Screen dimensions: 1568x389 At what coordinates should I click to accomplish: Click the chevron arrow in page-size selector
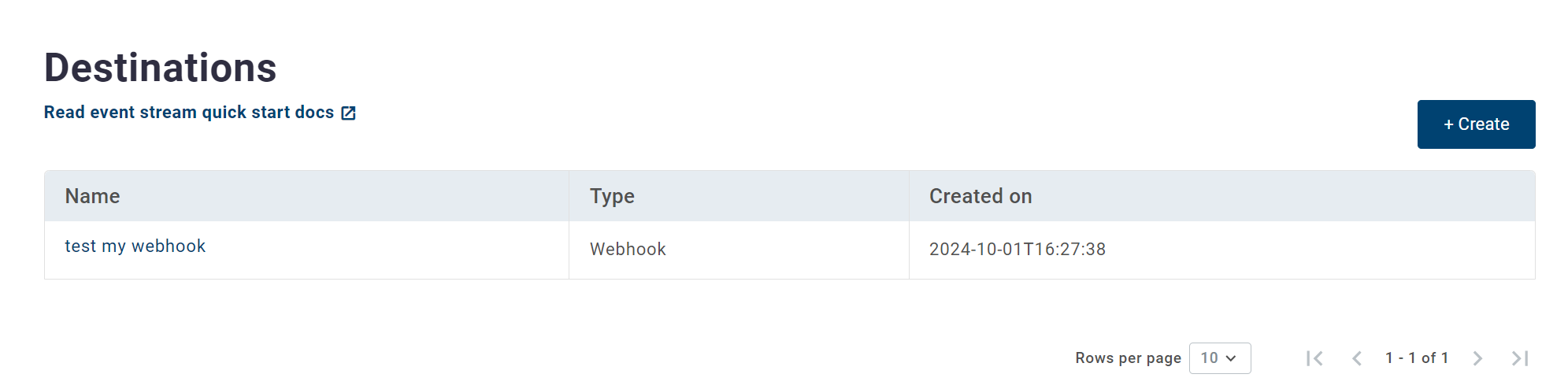[1231, 358]
